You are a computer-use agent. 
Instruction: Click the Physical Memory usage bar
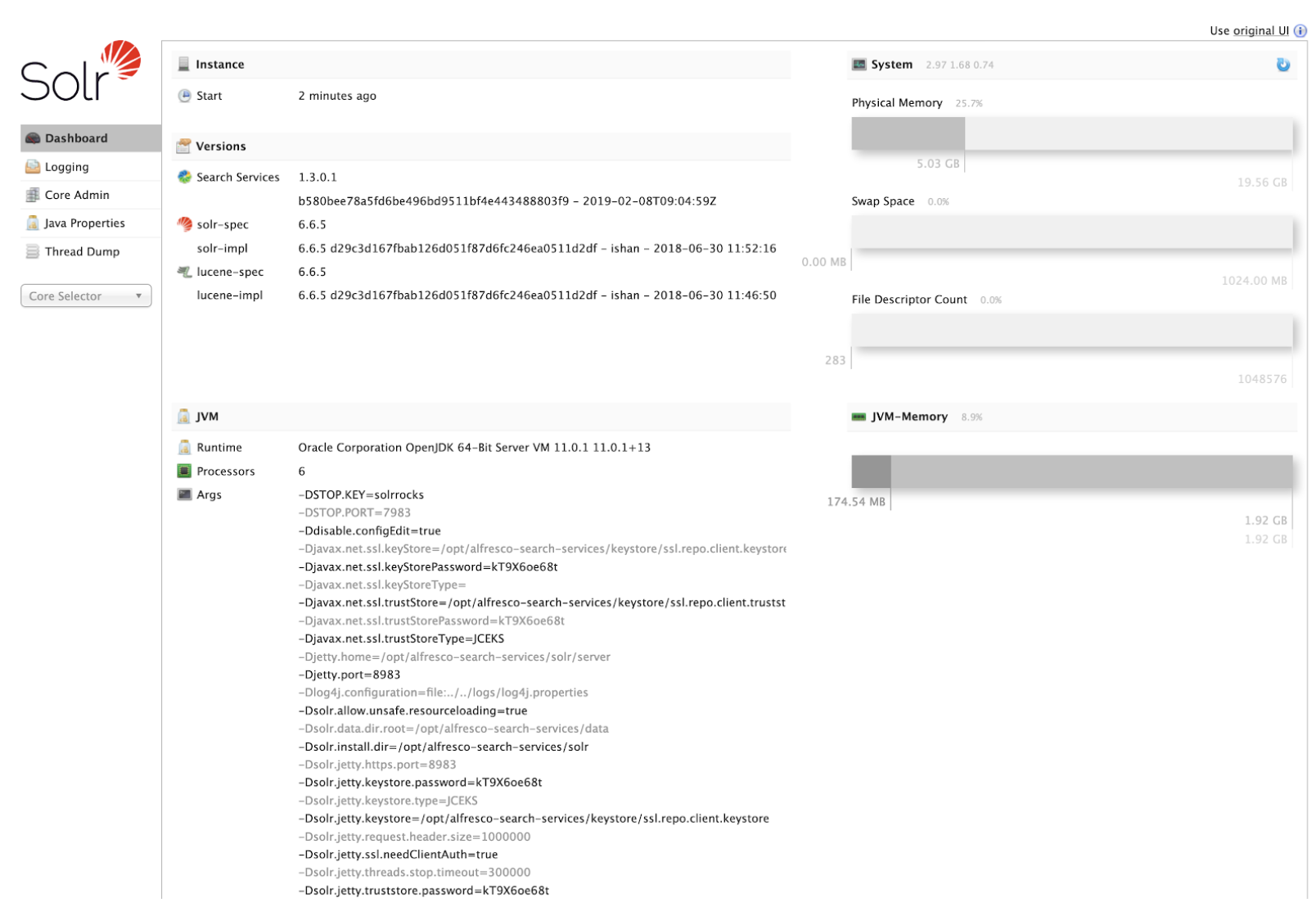tap(1071, 133)
